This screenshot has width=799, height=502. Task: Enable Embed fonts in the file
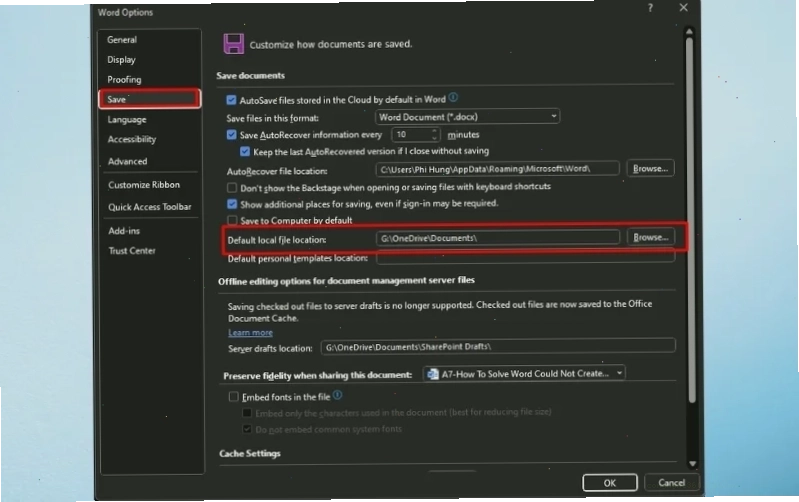click(233, 397)
